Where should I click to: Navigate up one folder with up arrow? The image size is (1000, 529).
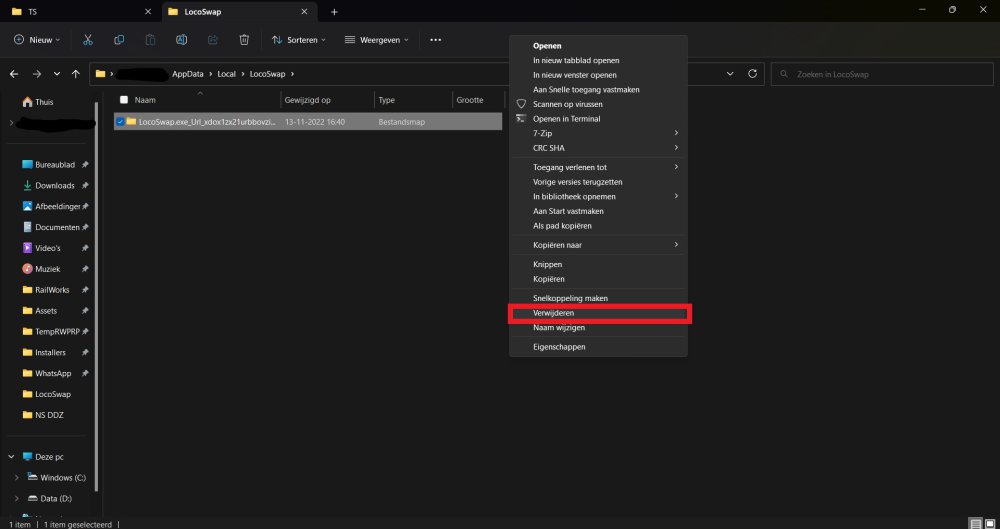point(76,74)
